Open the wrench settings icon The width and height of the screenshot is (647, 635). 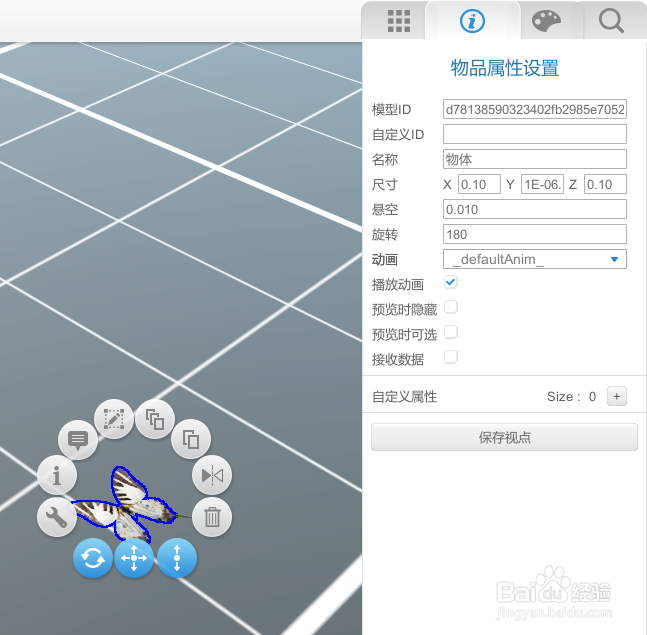(57, 517)
